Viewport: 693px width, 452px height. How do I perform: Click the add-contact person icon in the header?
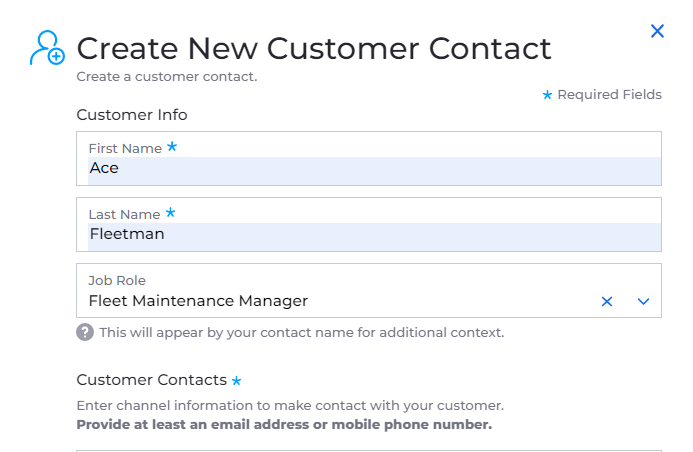pyautogui.click(x=48, y=48)
